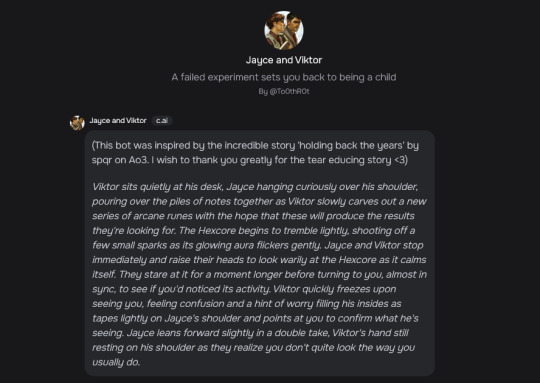Image resolution: width=540 pixels, height=383 pixels.
Task: Click the closing words 'usually do.'
Action: click(x=116, y=362)
